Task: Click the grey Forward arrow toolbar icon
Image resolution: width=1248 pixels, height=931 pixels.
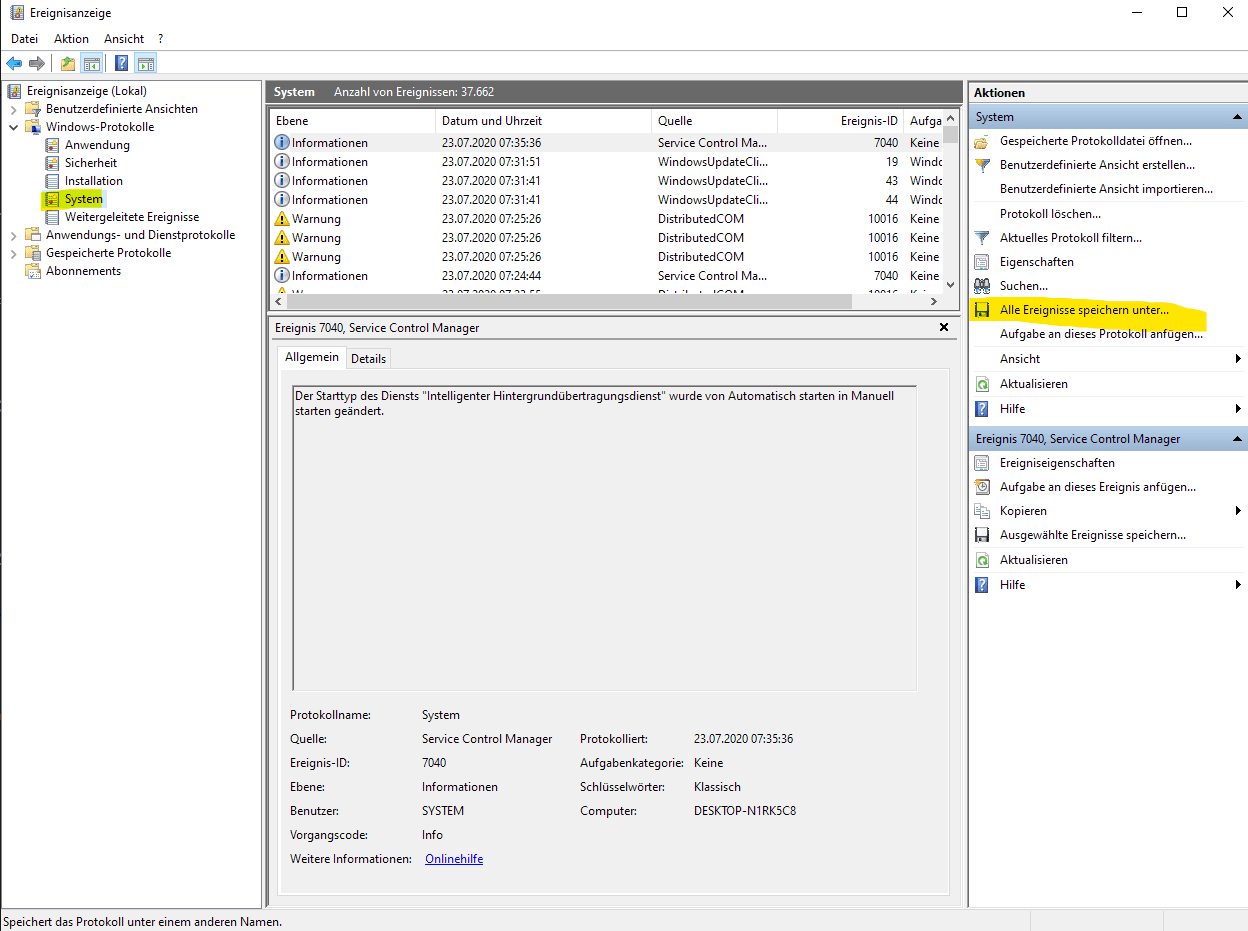Action: coord(37,64)
